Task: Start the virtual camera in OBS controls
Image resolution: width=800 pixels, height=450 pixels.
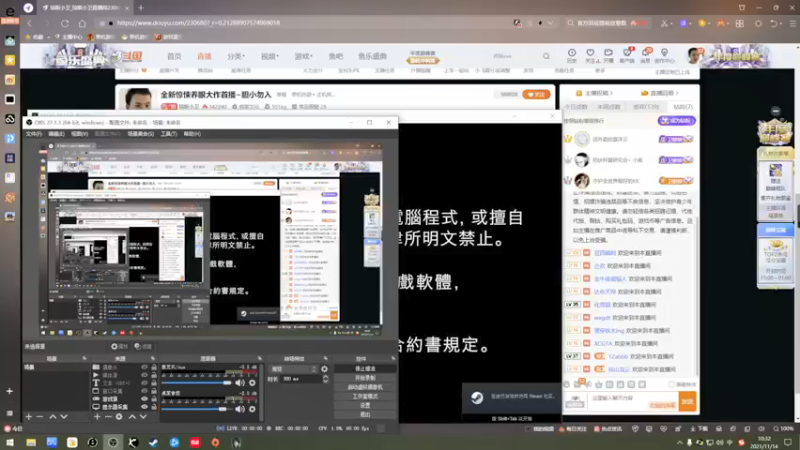Action: (365, 387)
